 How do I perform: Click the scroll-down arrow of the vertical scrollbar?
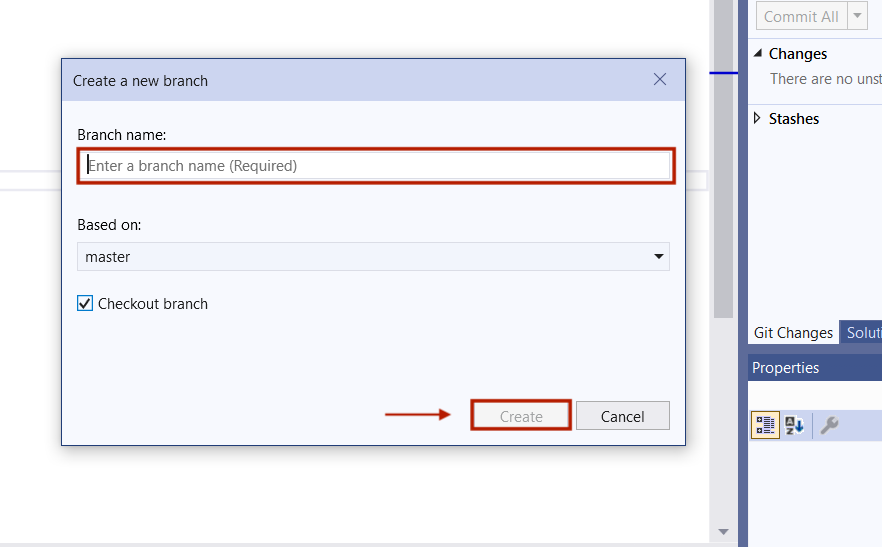coord(723,532)
